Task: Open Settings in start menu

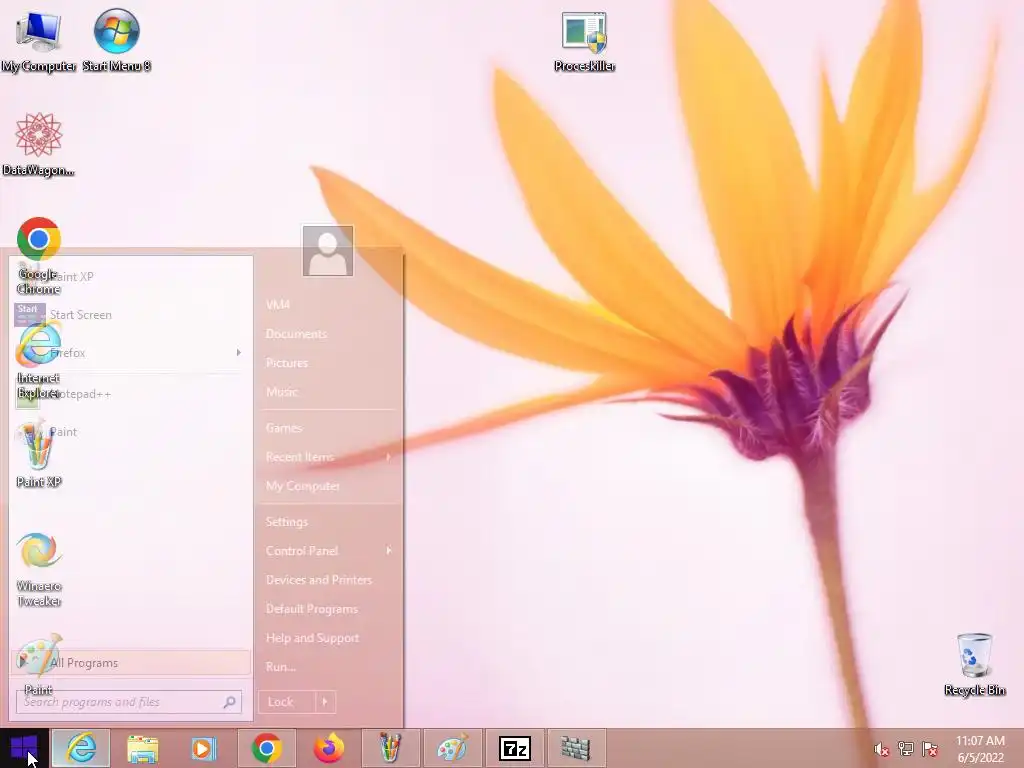Action: [x=287, y=522]
